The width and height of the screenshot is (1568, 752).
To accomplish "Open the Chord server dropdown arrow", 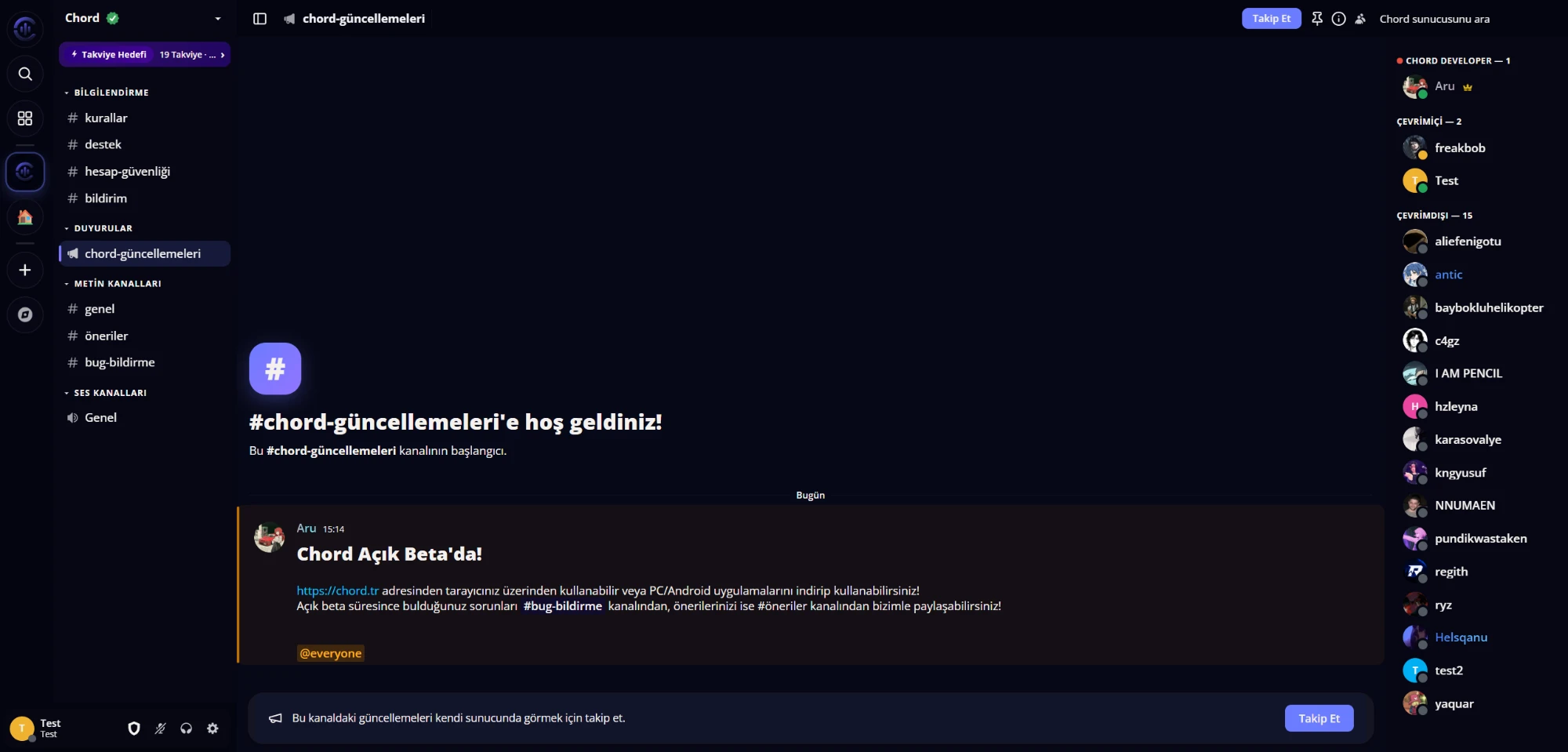I will click(218, 19).
